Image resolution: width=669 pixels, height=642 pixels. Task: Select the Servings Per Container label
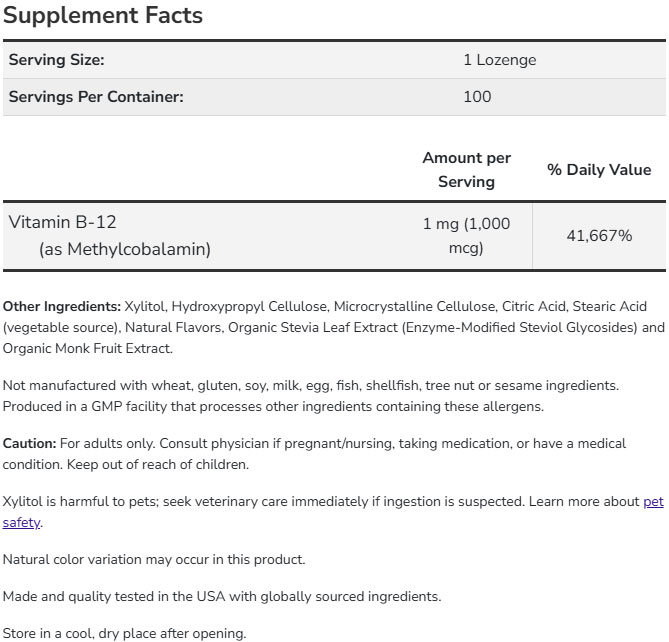[96, 97]
